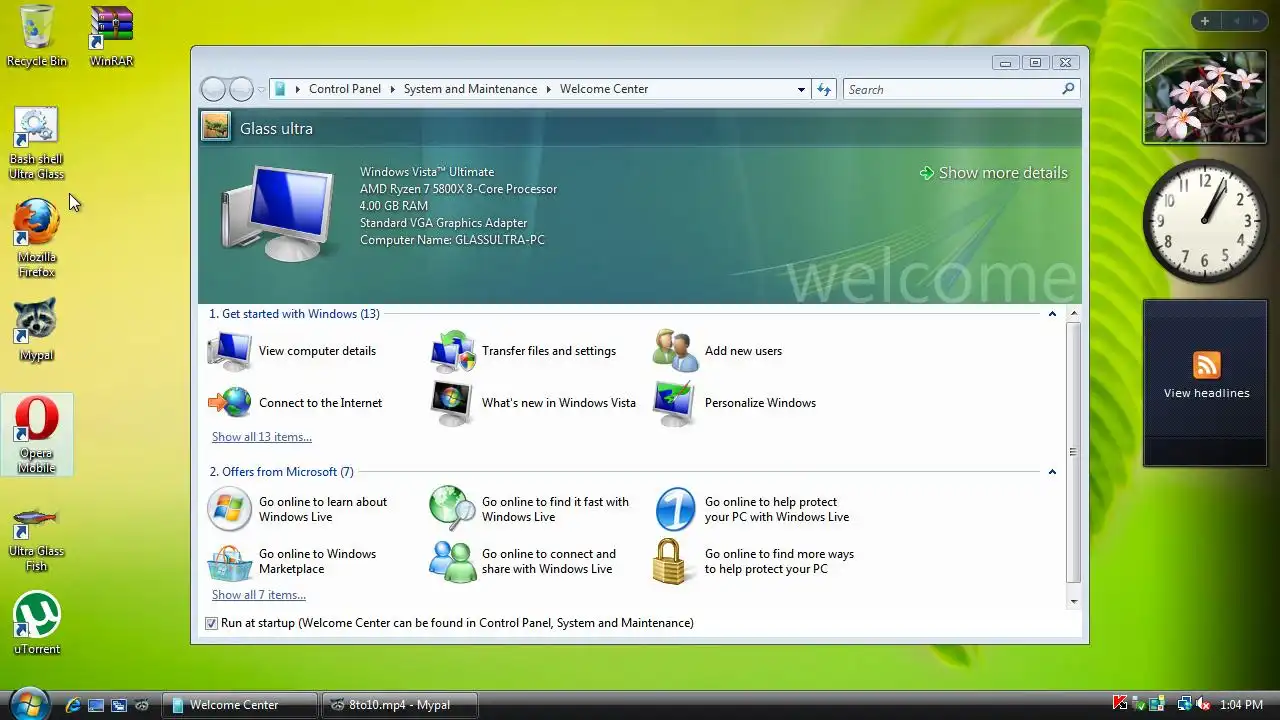Switch to Welcome Center taskbar button

tap(240, 705)
